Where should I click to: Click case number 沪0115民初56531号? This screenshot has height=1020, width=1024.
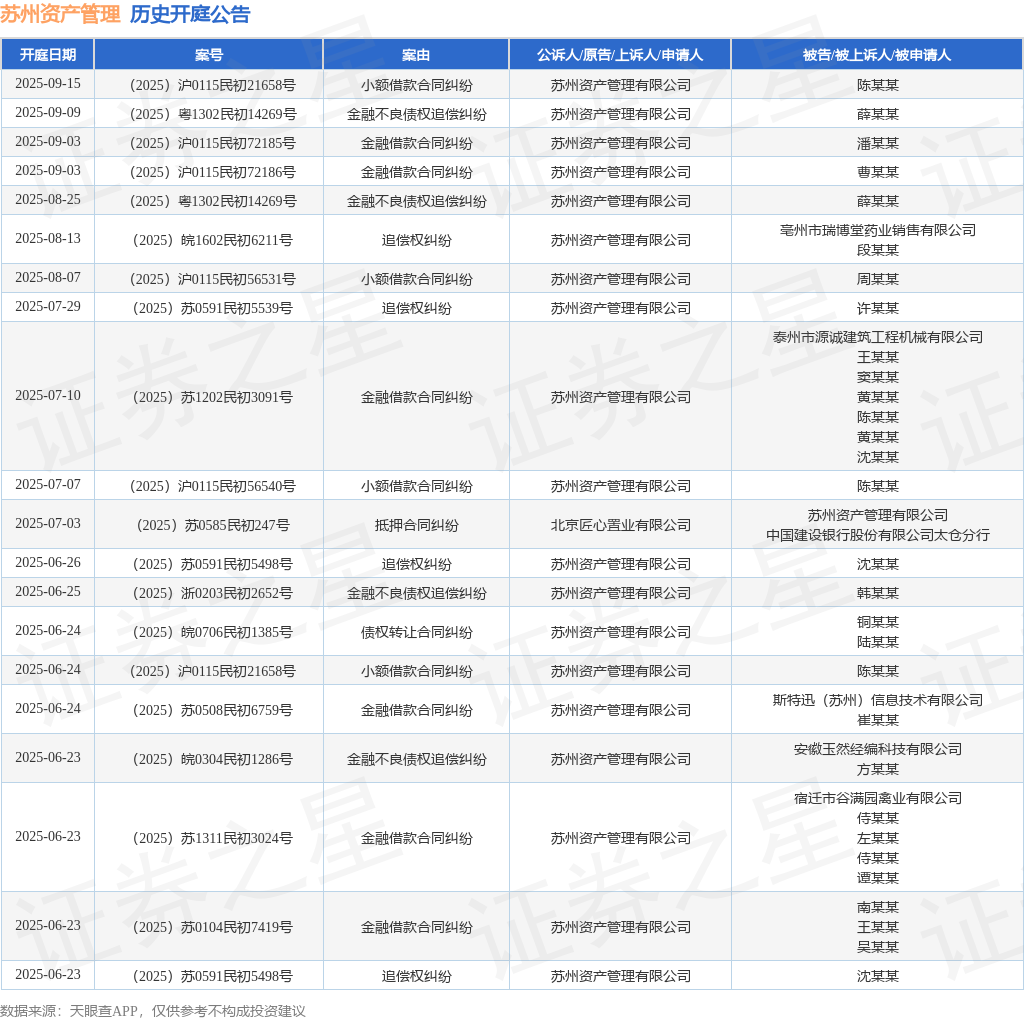213,279
